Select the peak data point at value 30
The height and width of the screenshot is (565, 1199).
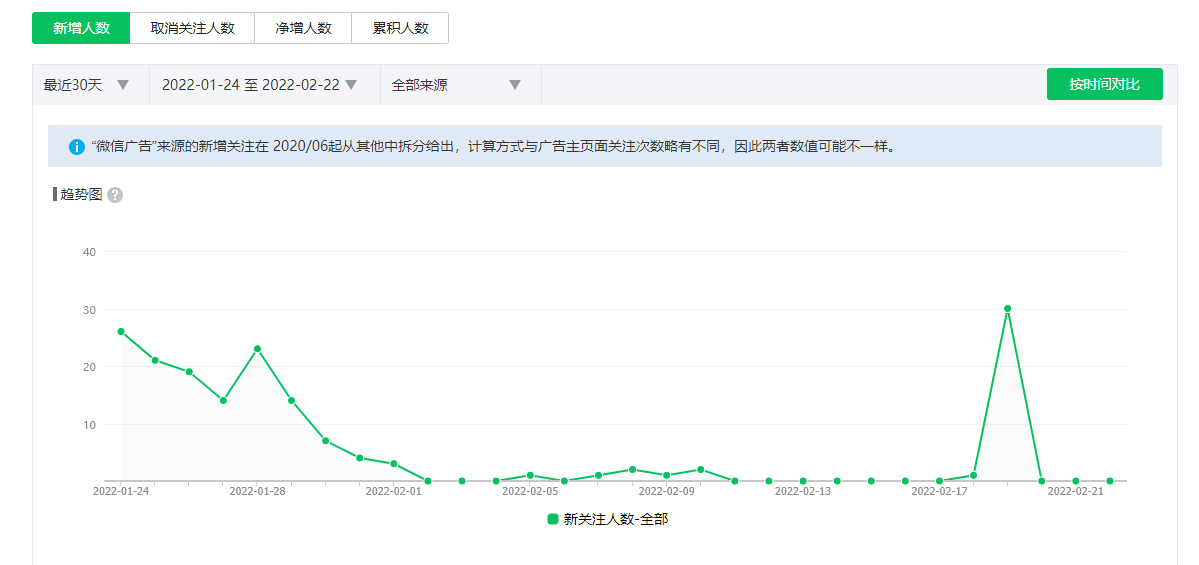[1007, 309]
